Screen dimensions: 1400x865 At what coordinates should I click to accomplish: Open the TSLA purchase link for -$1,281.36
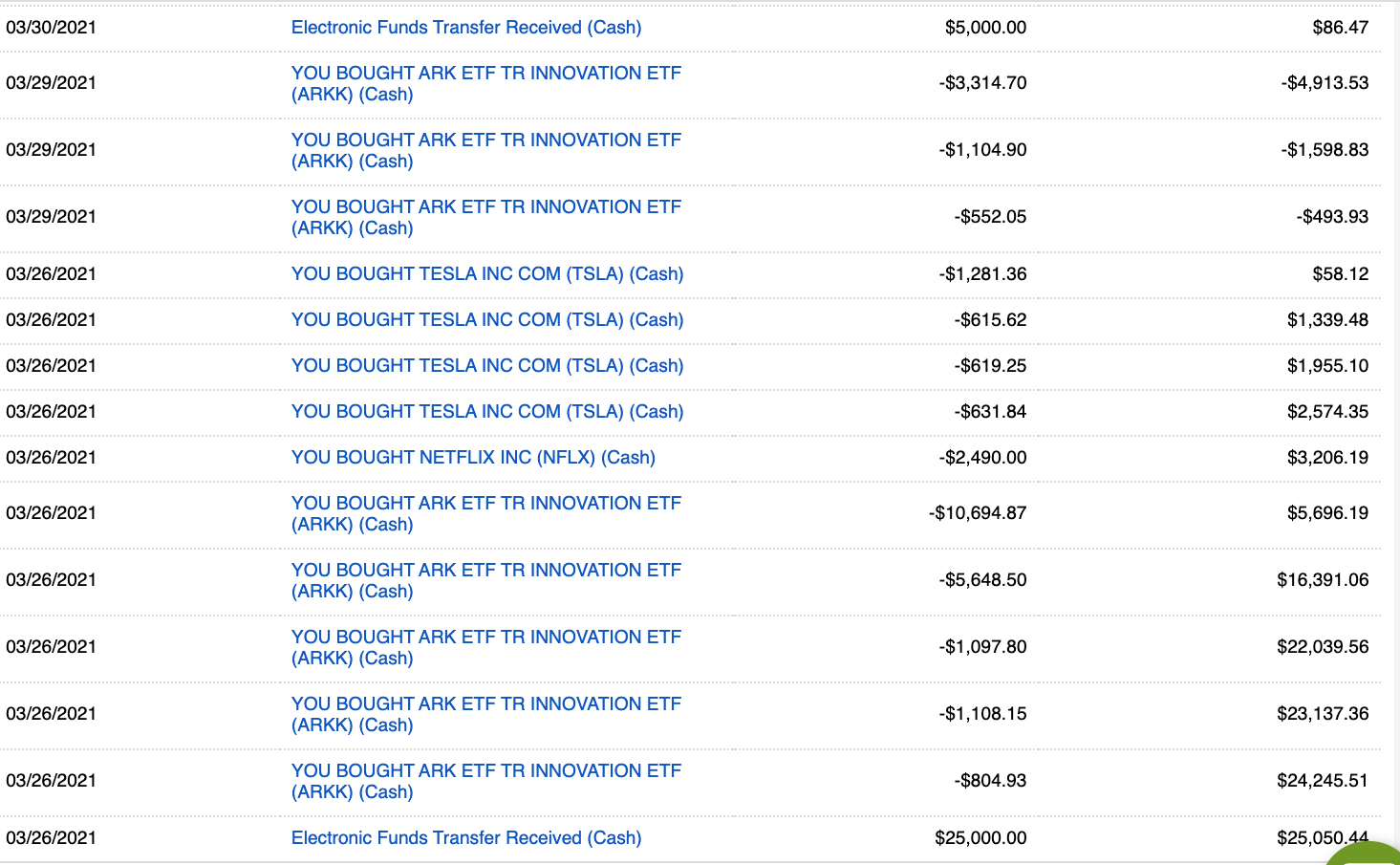click(x=487, y=274)
